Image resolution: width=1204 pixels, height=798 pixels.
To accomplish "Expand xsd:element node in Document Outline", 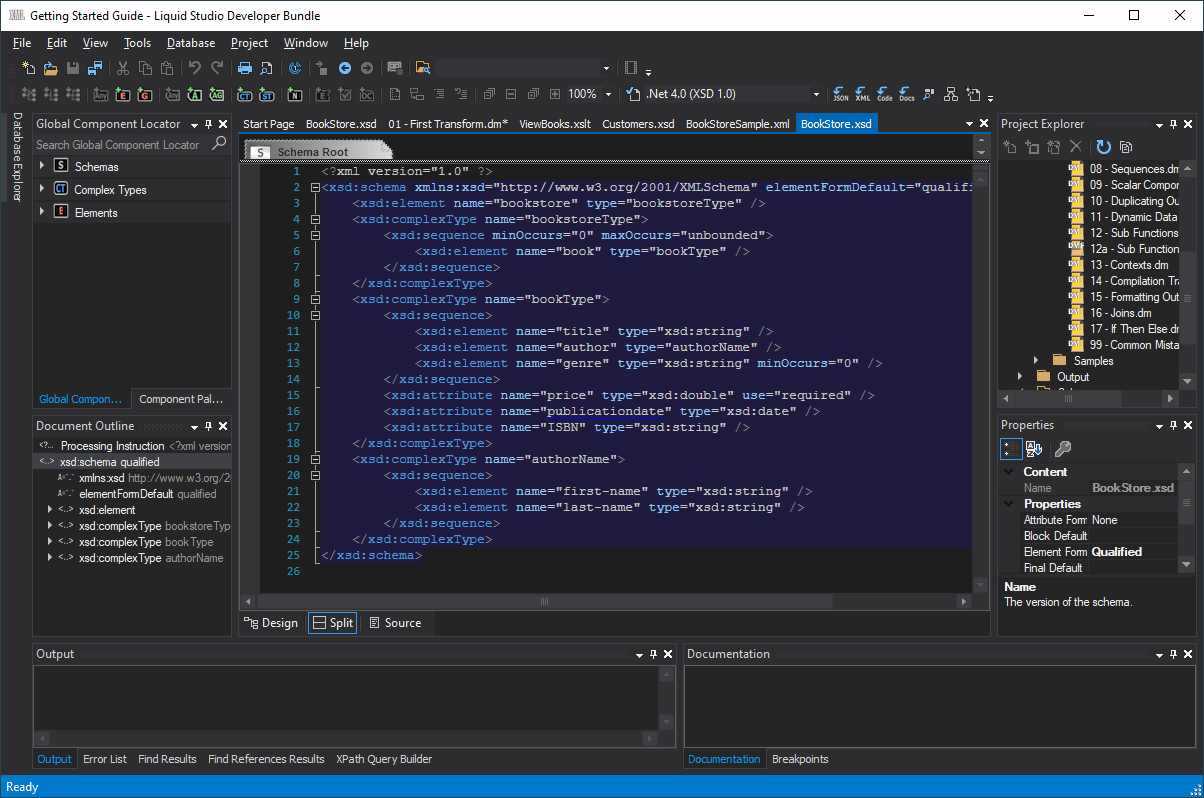I will (x=50, y=510).
